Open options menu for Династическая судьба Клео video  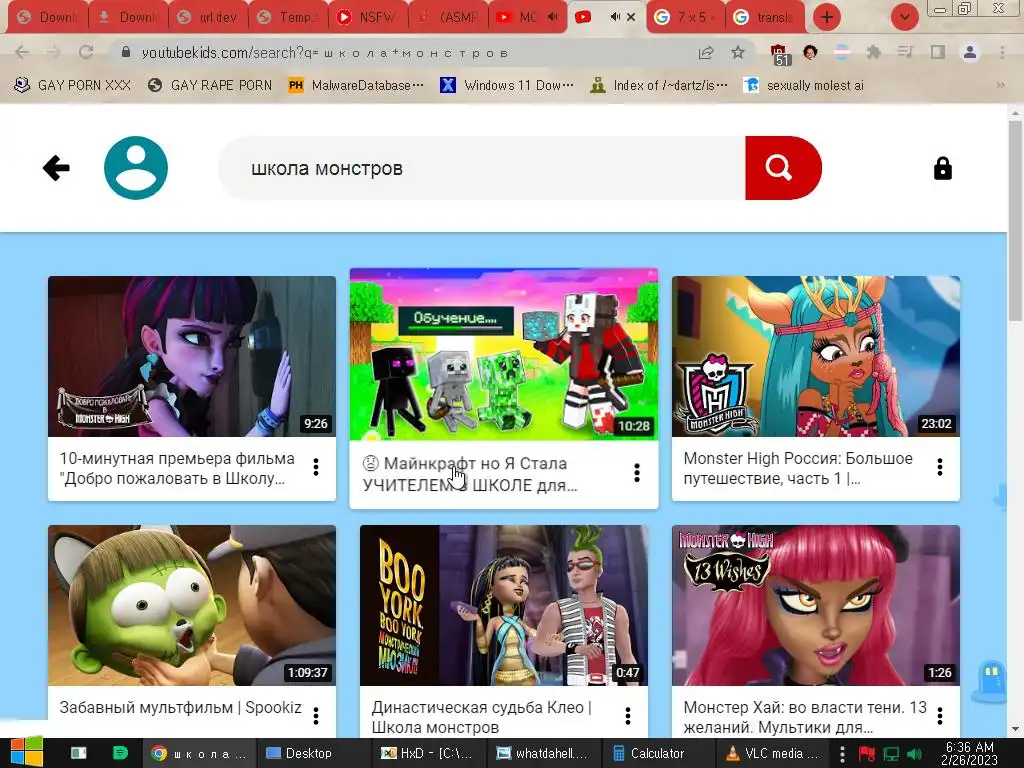[x=628, y=716]
